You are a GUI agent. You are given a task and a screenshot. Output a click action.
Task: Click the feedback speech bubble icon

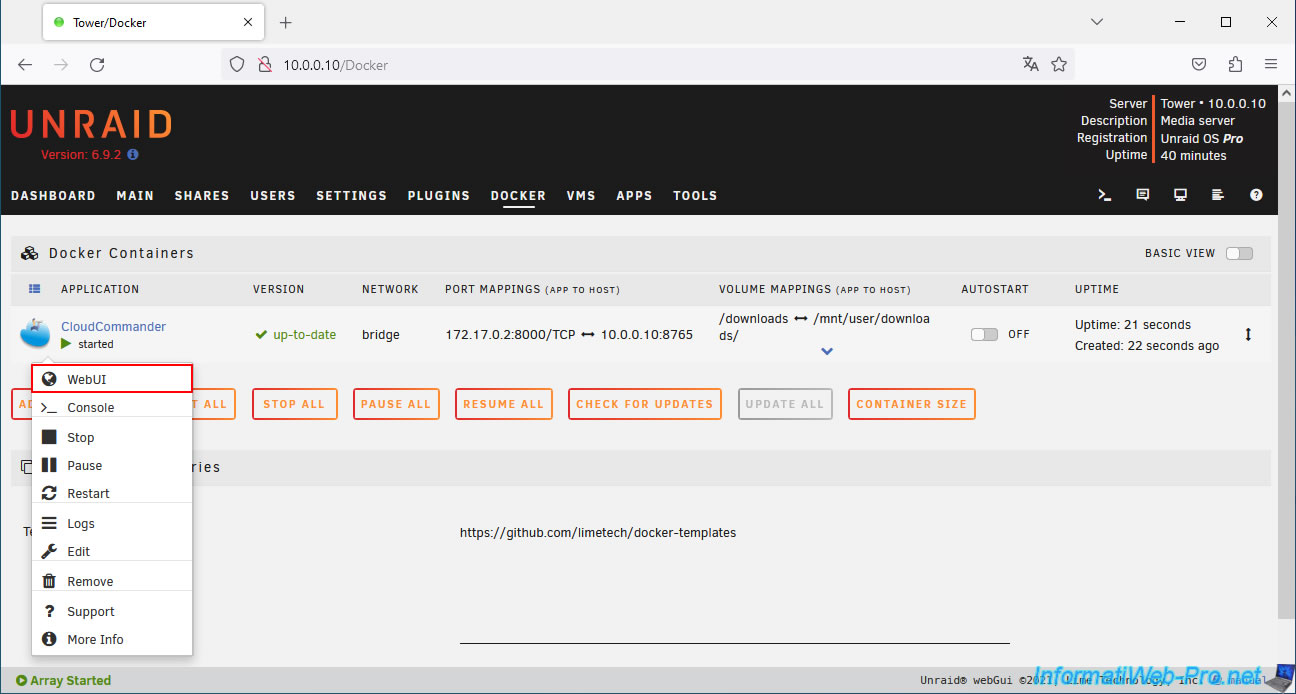pyautogui.click(x=1143, y=195)
